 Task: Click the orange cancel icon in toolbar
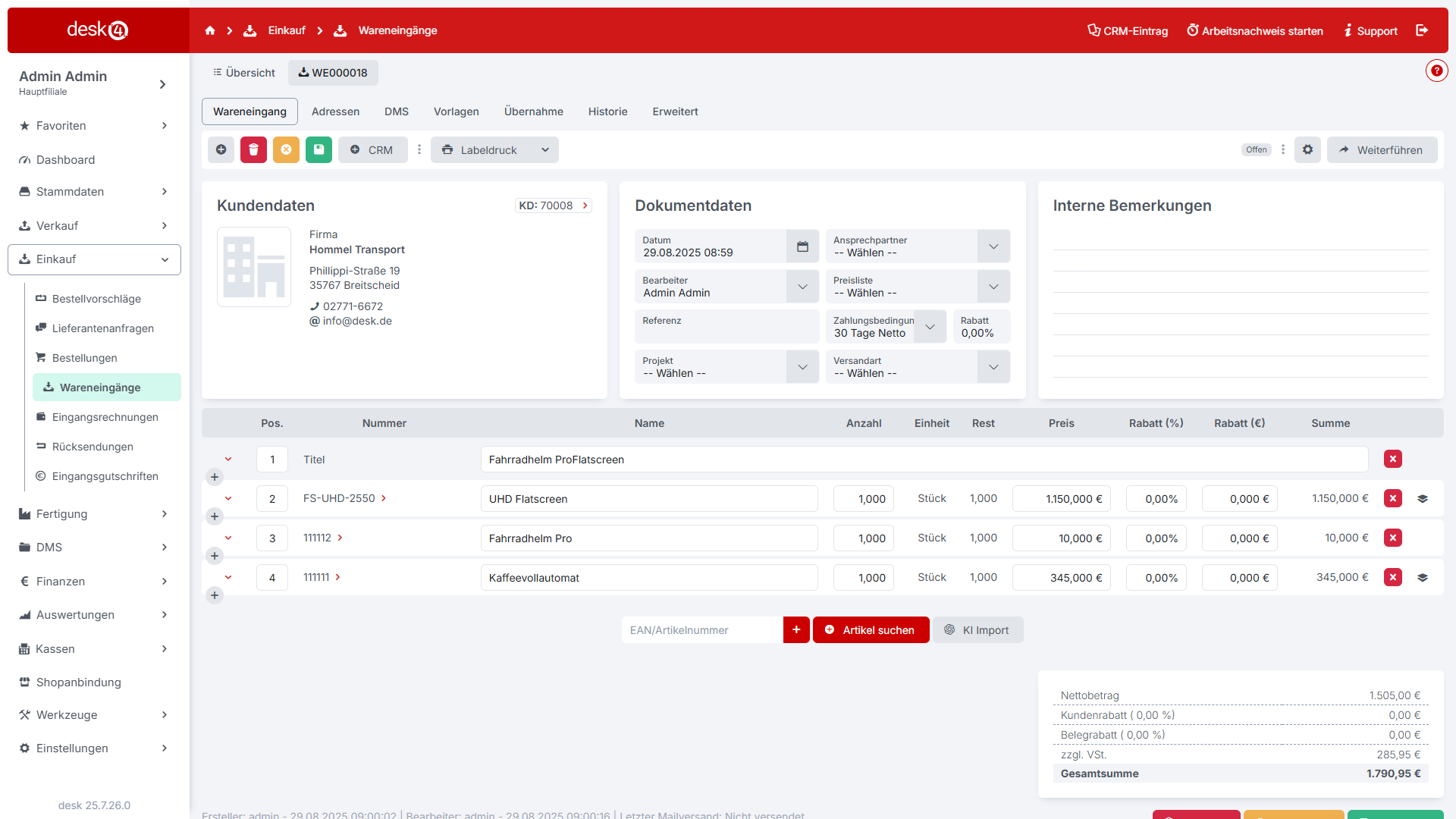(x=286, y=150)
